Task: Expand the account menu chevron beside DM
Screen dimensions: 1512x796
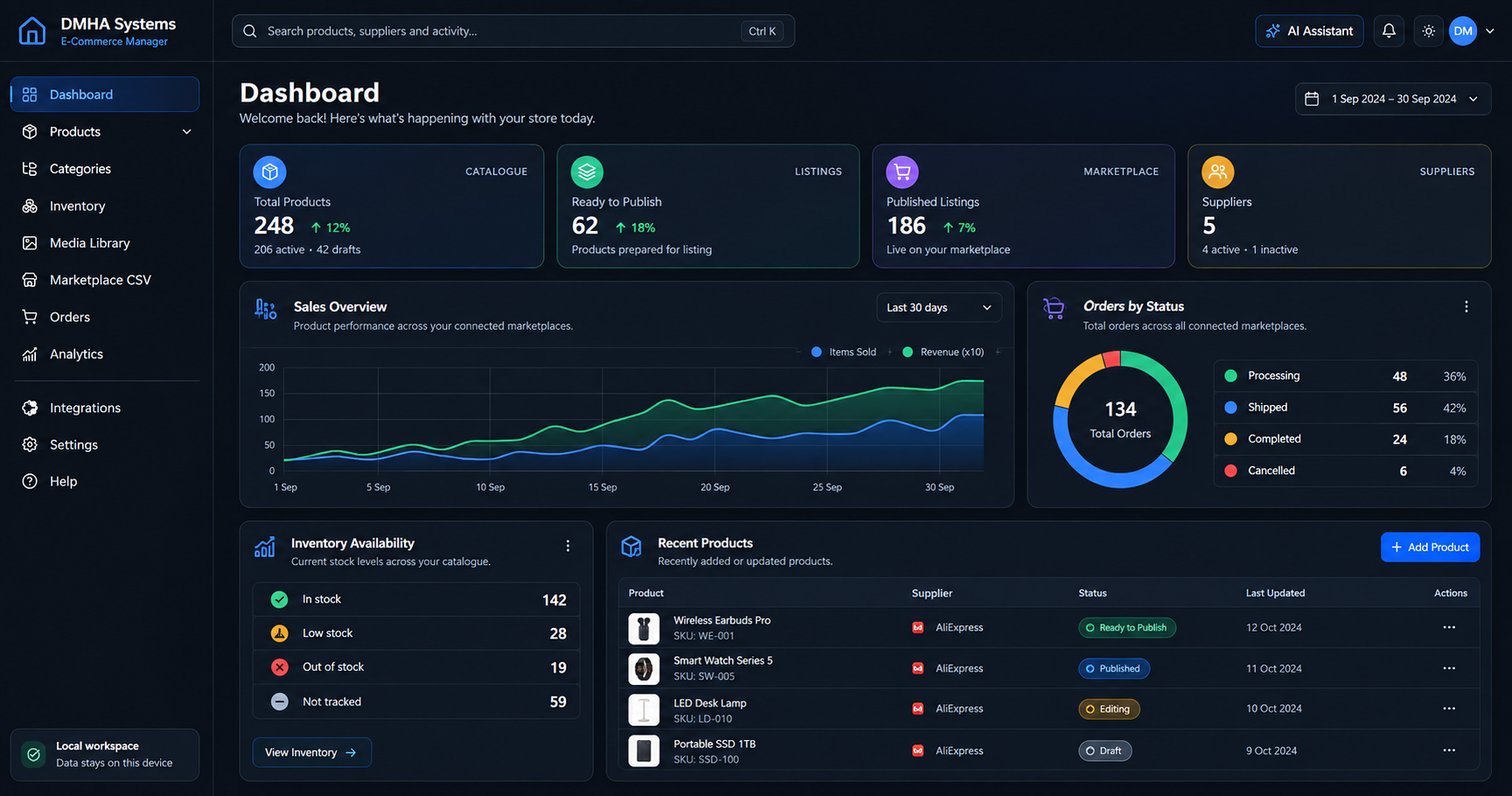Action: pyautogui.click(x=1490, y=31)
